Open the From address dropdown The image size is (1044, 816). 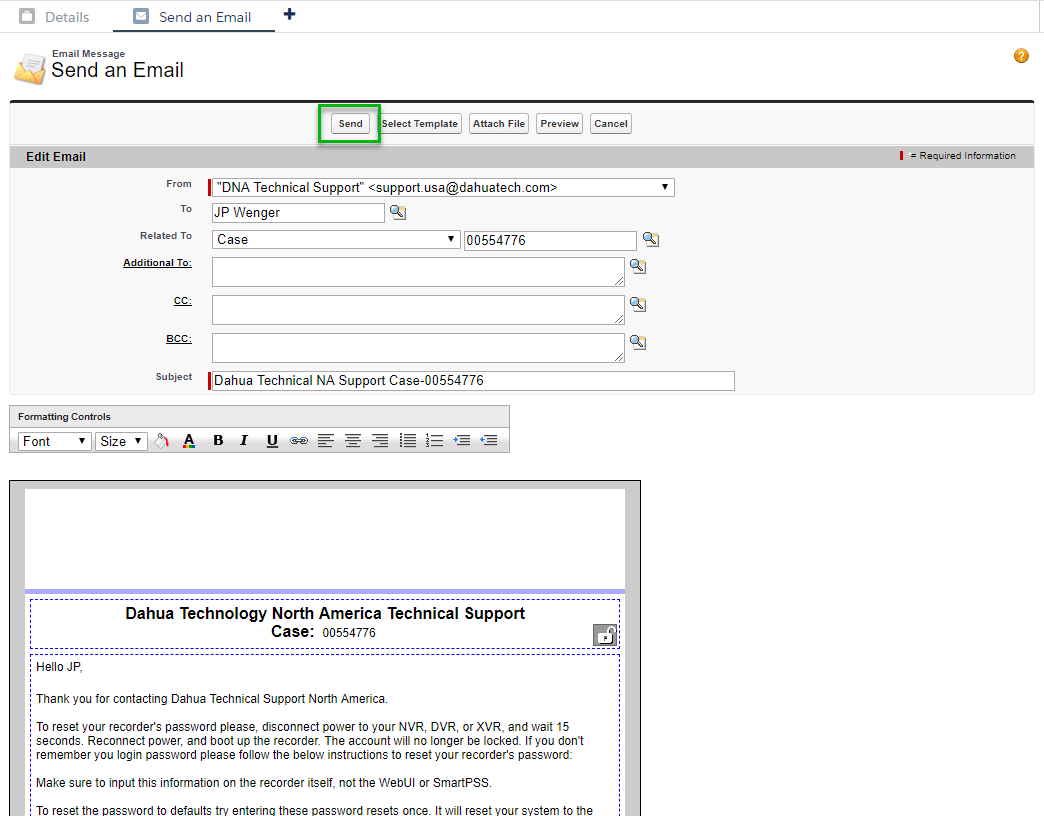coord(443,188)
